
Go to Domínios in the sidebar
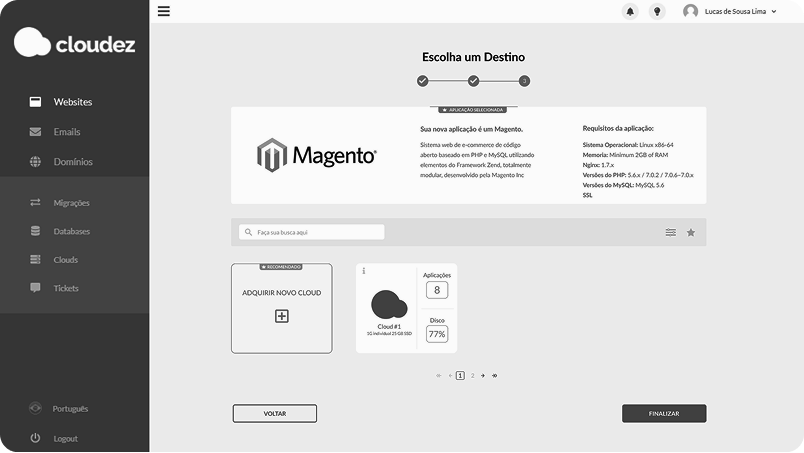[73, 162]
